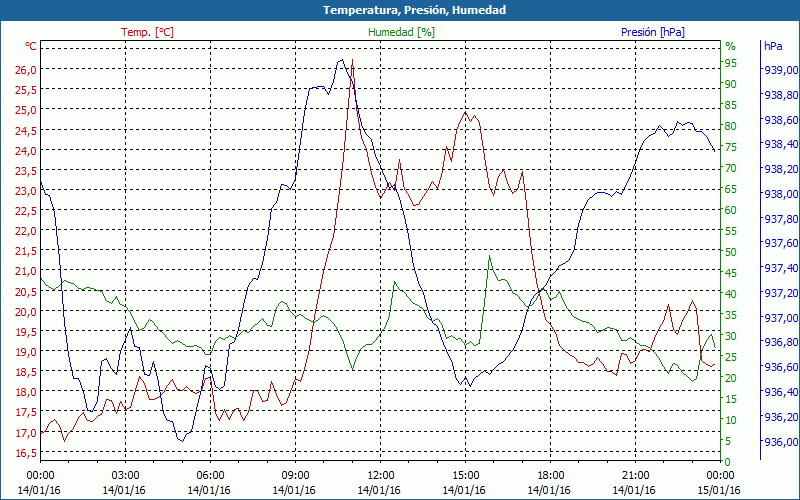
Task: Click the 936,40 pressure axis value
Action: coord(782,392)
